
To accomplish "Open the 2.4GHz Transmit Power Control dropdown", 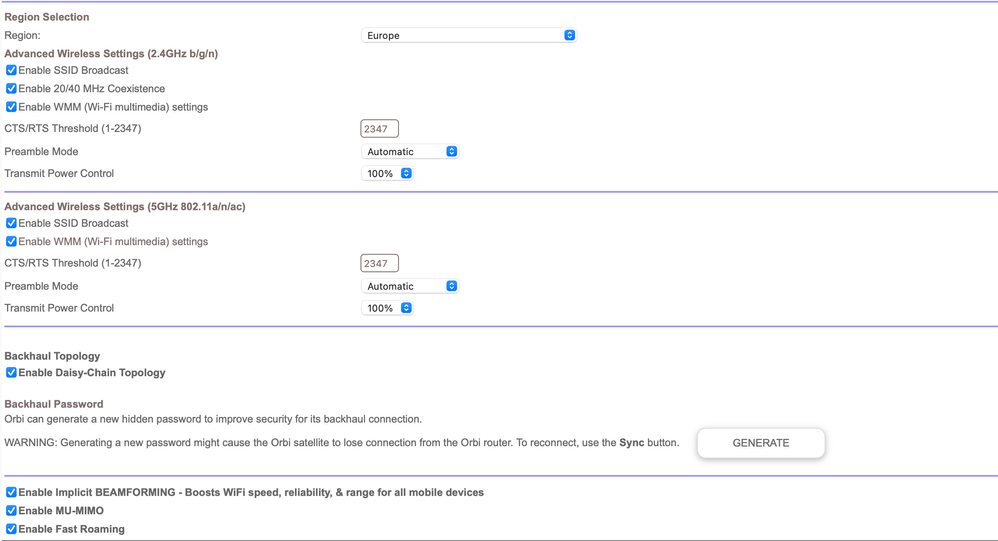I will tap(388, 174).
